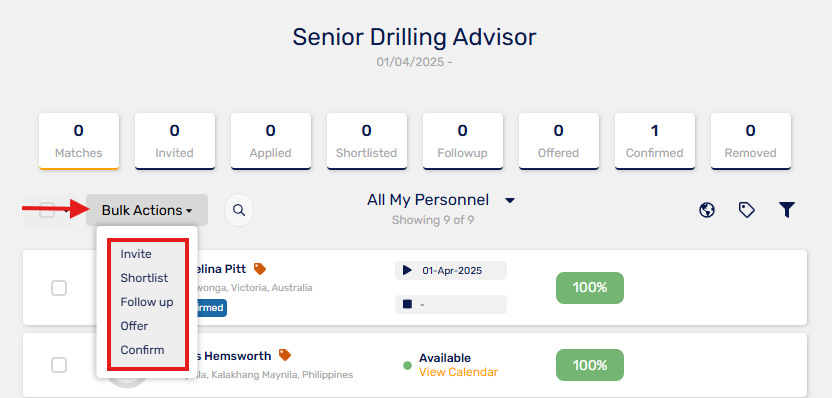Click the tag filter icon in toolbar

747,210
